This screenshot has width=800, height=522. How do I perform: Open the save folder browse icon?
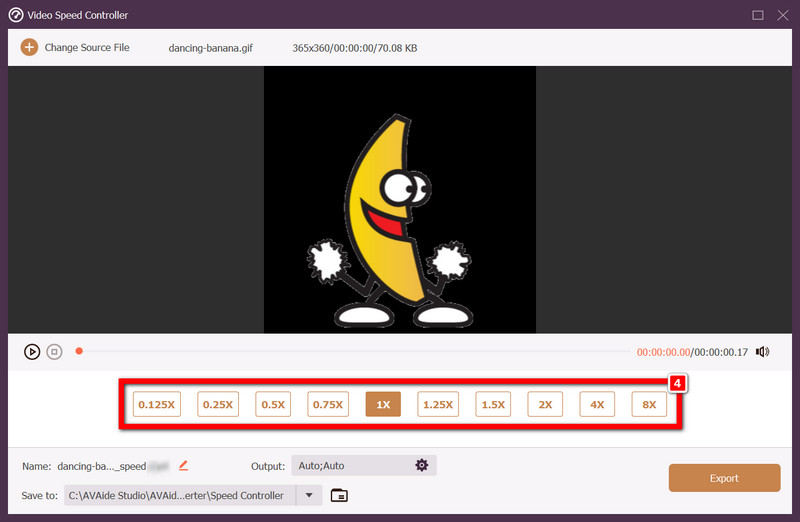tap(339, 495)
